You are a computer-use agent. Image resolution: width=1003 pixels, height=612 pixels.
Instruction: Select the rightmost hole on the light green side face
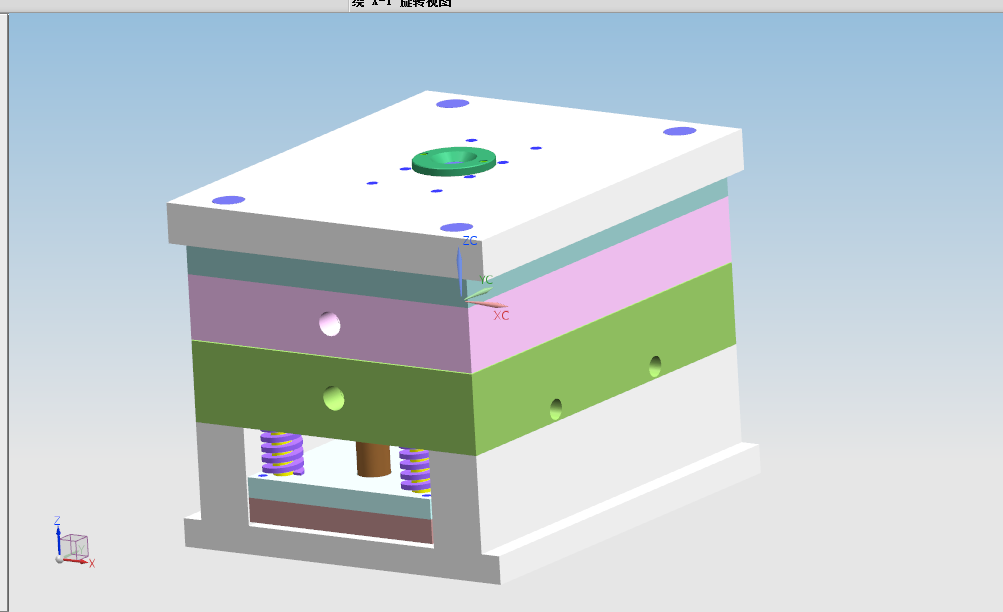tap(655, 366)
